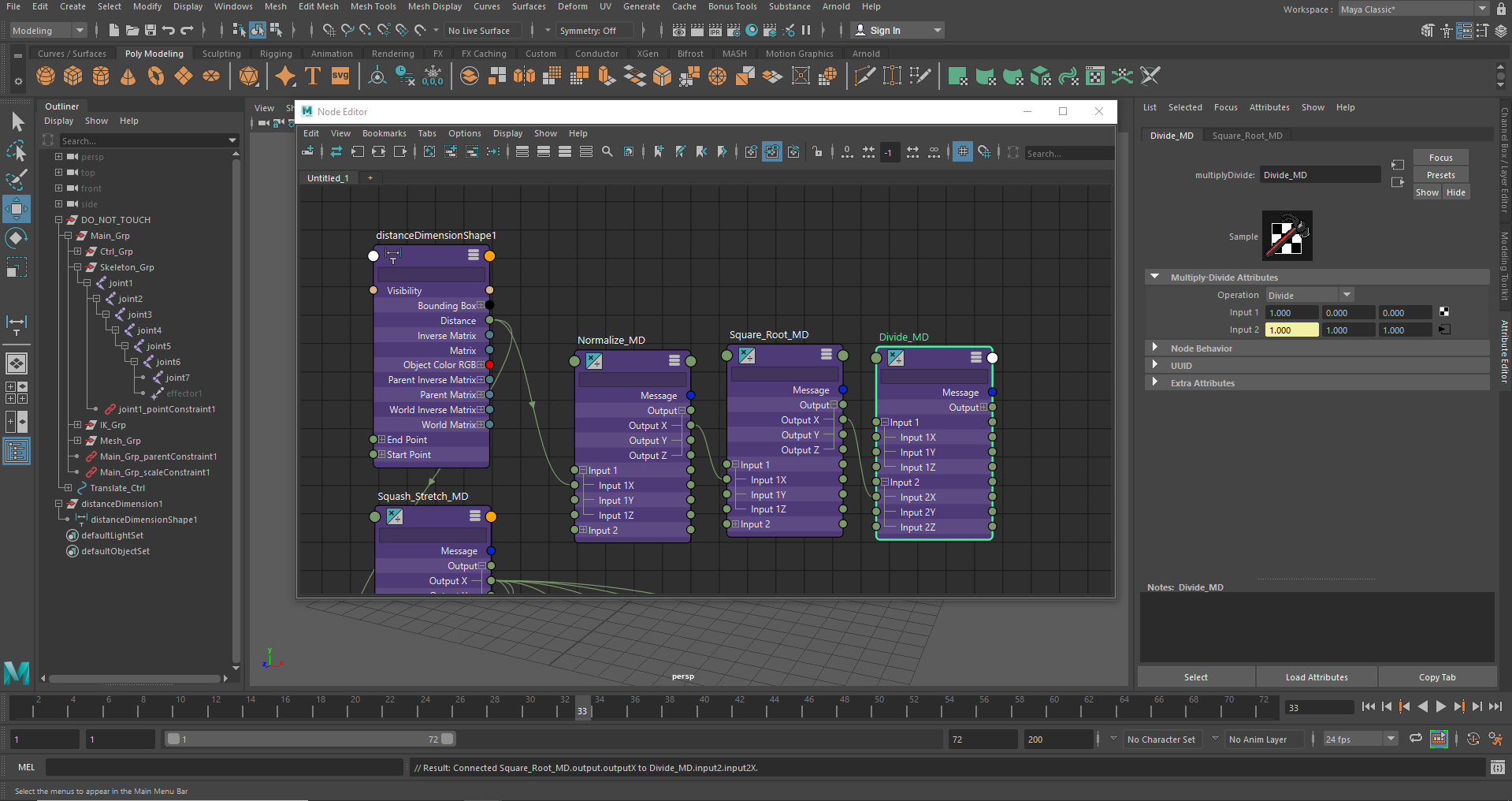Screen dimensions: 1512x801
Task: Click the Copy Tab button
Action: (1437, 677)
